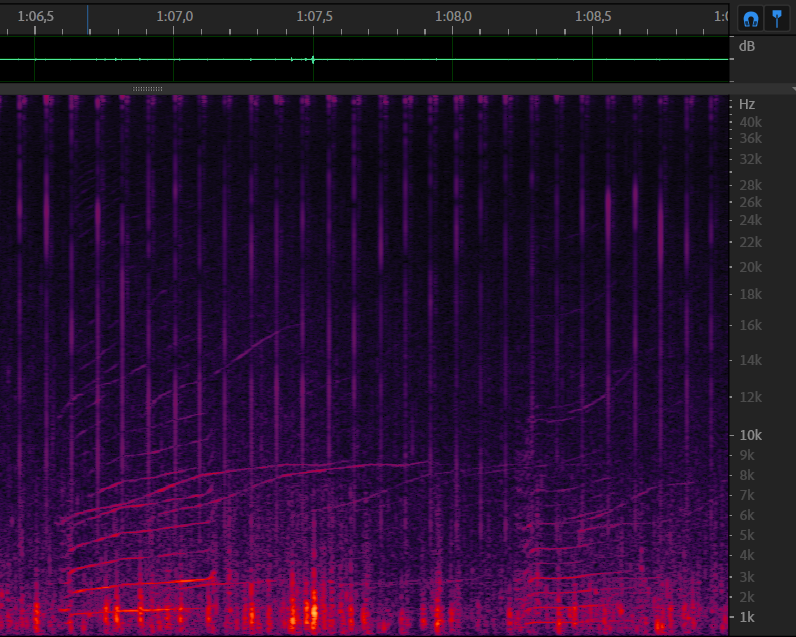
Task: Click the 12k mark on frequency scale
Action: tap(750, 397)
